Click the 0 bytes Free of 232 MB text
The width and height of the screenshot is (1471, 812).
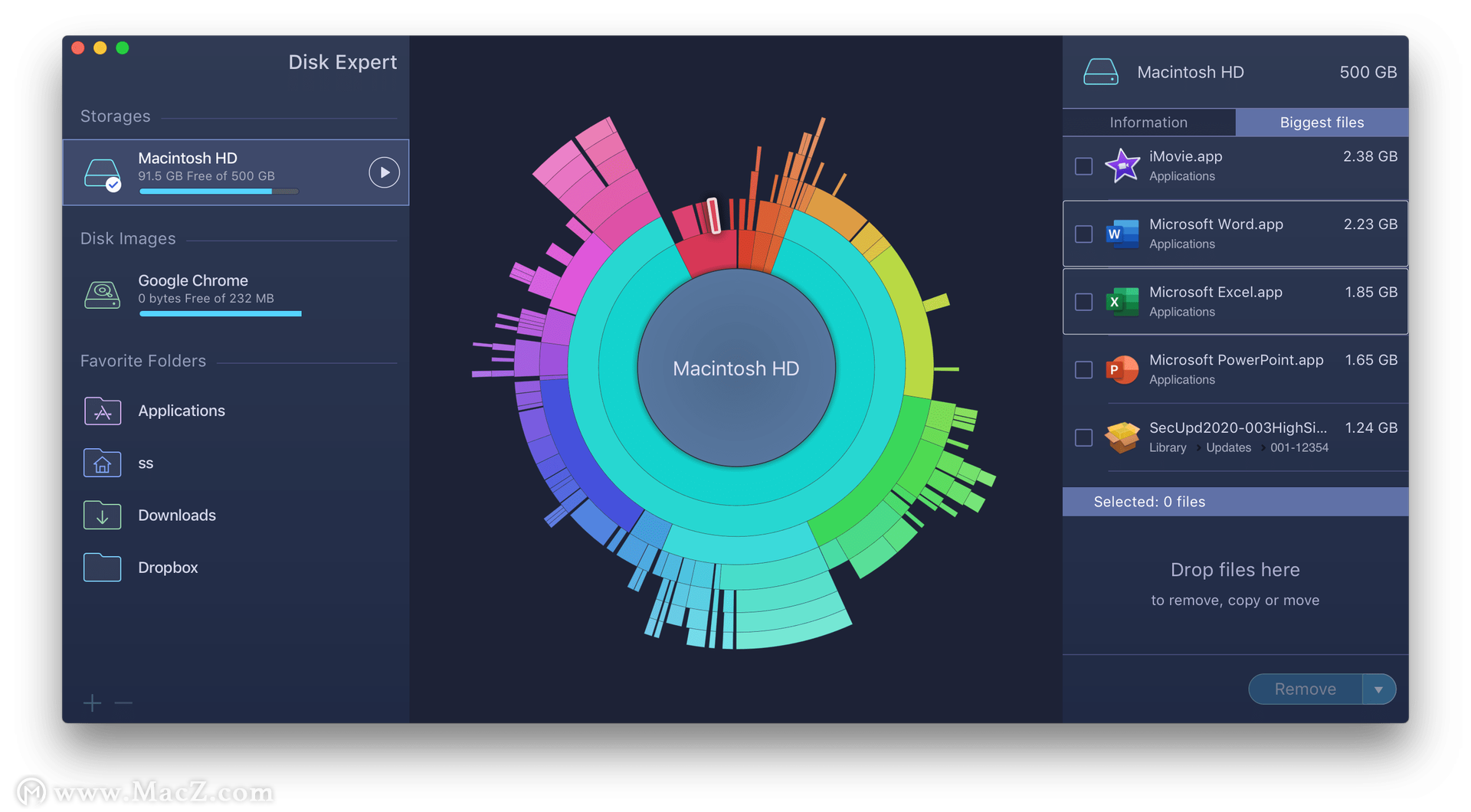click(x=206, y=299)
